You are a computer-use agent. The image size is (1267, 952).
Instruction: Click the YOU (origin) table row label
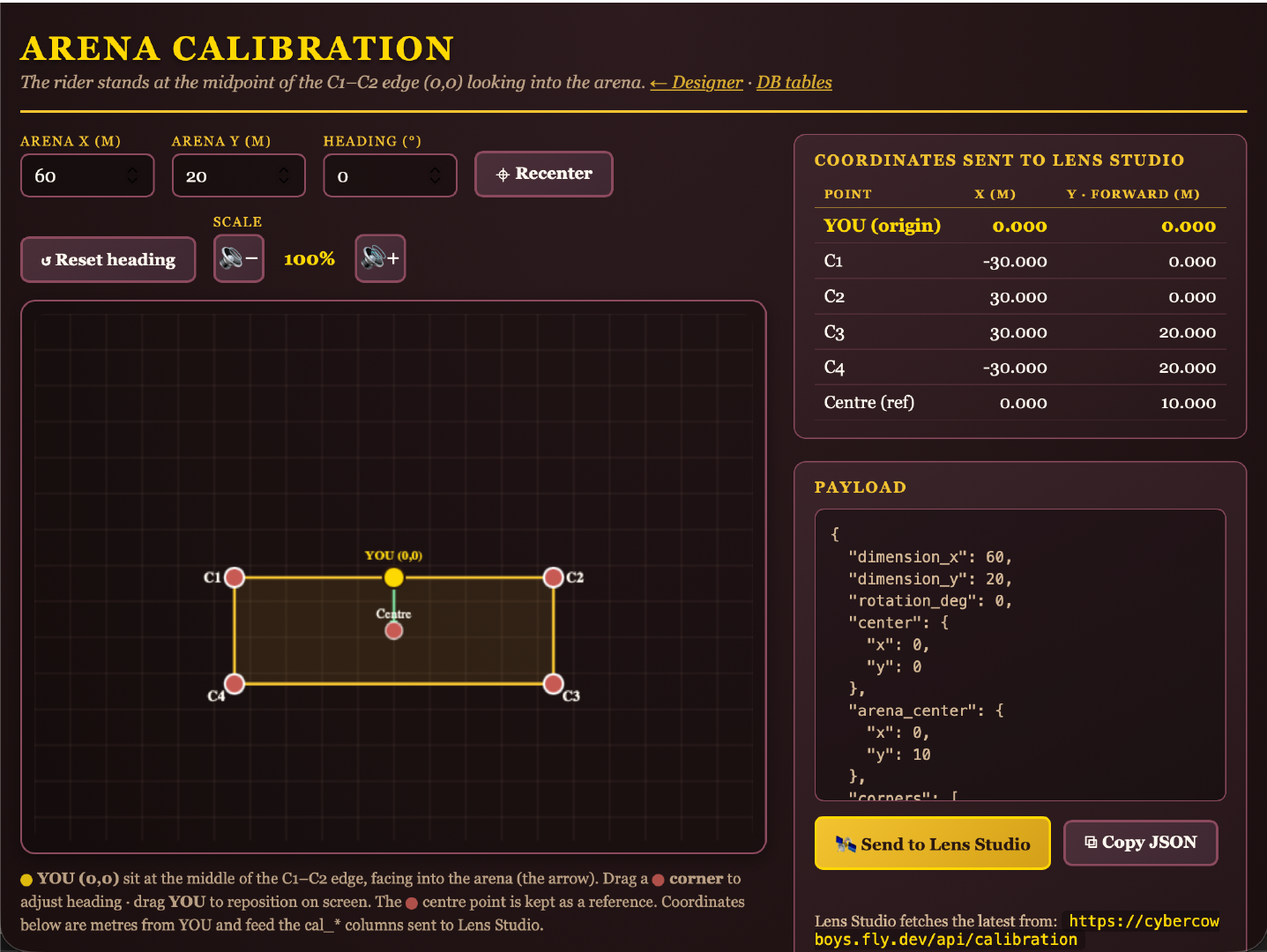point(882,226)
